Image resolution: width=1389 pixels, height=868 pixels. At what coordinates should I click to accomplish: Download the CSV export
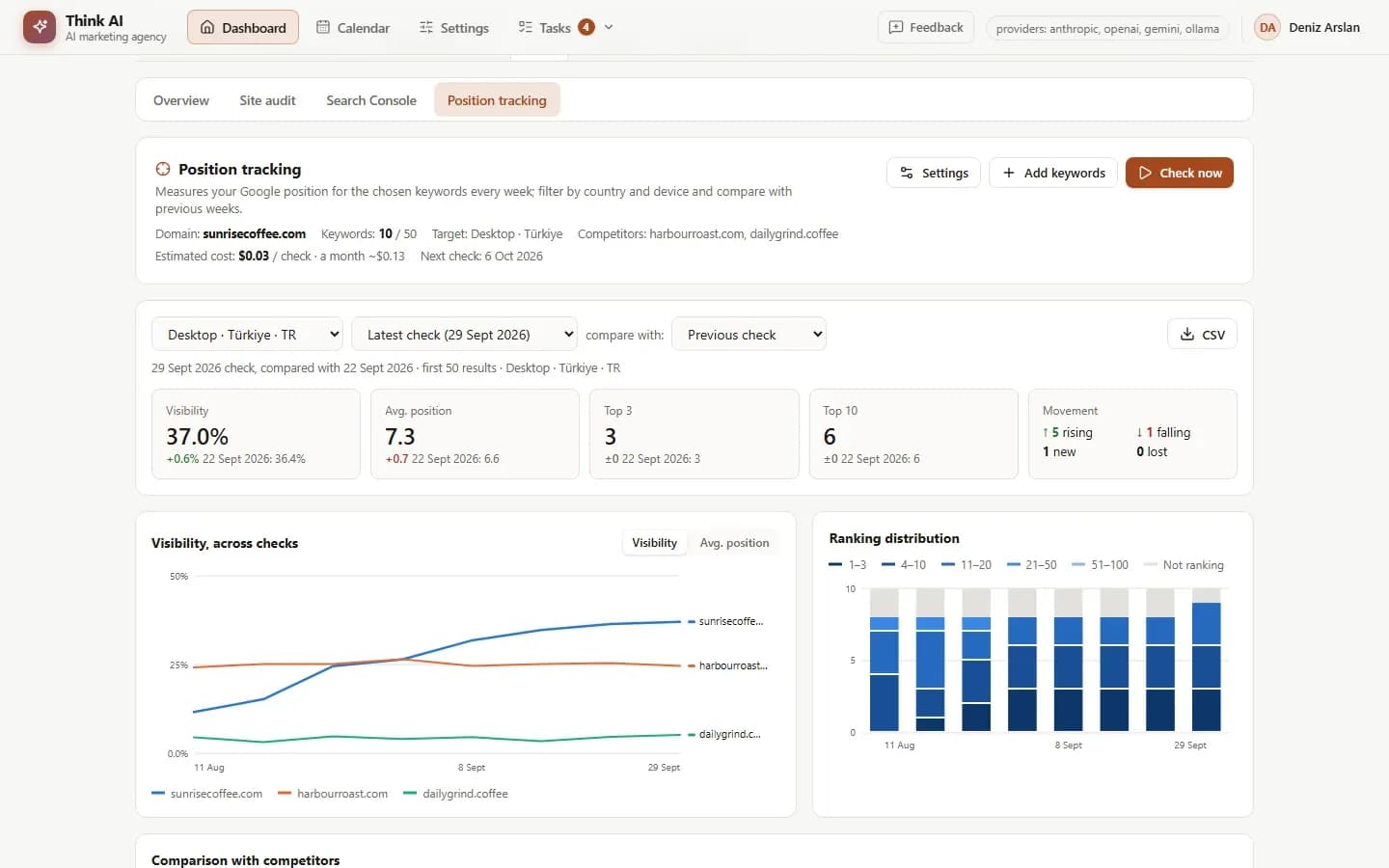(x=1202, y=335)
